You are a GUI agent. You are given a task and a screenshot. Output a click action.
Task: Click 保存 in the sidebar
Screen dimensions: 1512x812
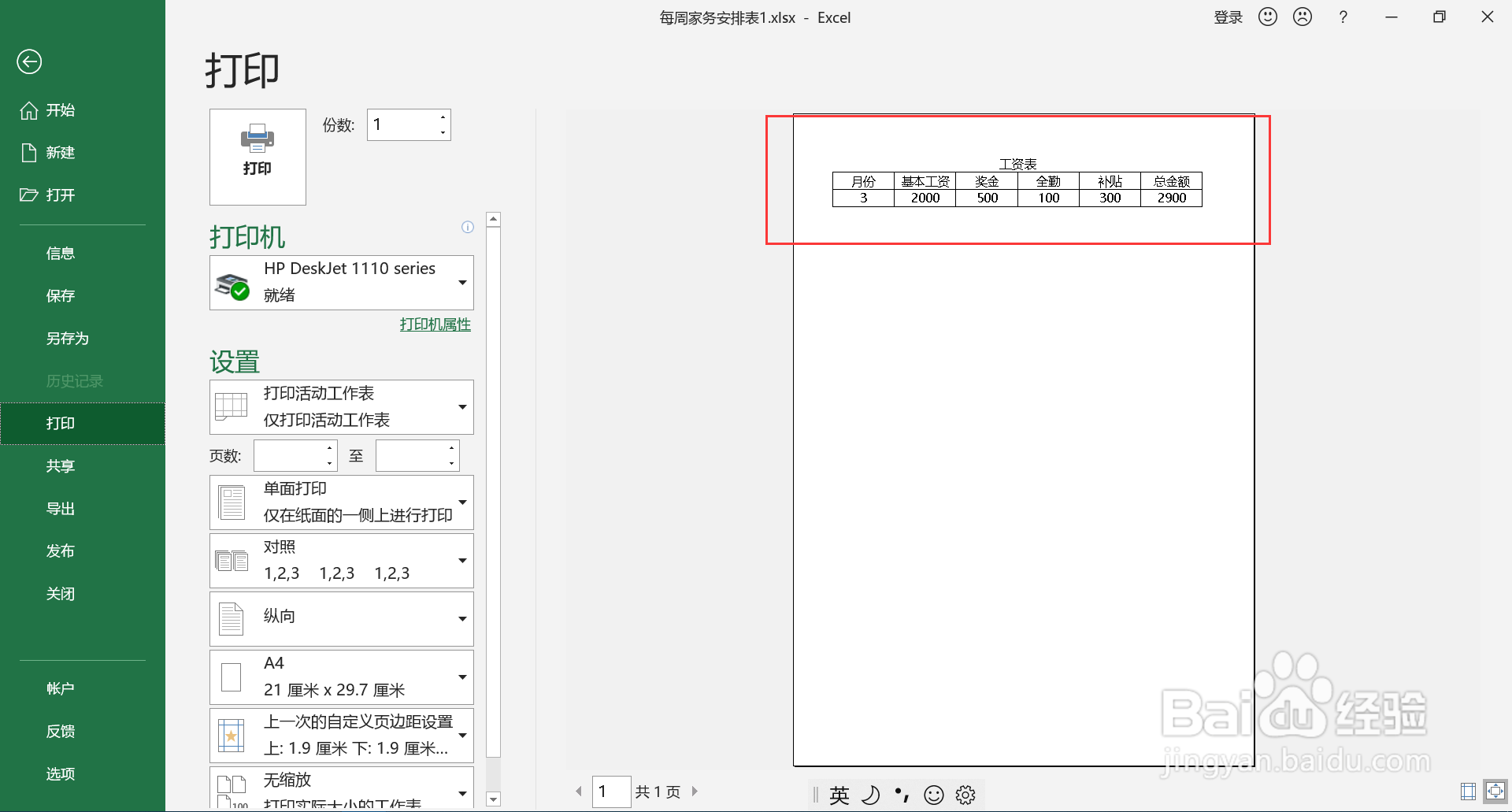point(61,296)
